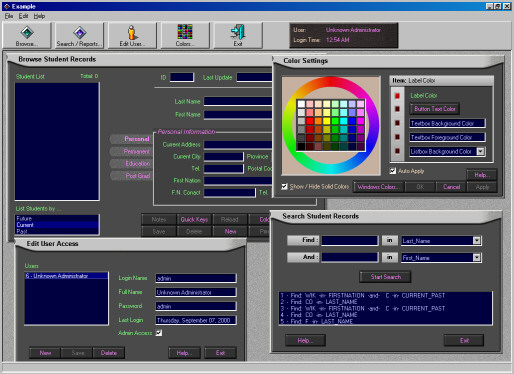This screenshot has width=514, height=374.
Task: Click the Start Search button
Action: pyautogui.click(x=385, y=277)
